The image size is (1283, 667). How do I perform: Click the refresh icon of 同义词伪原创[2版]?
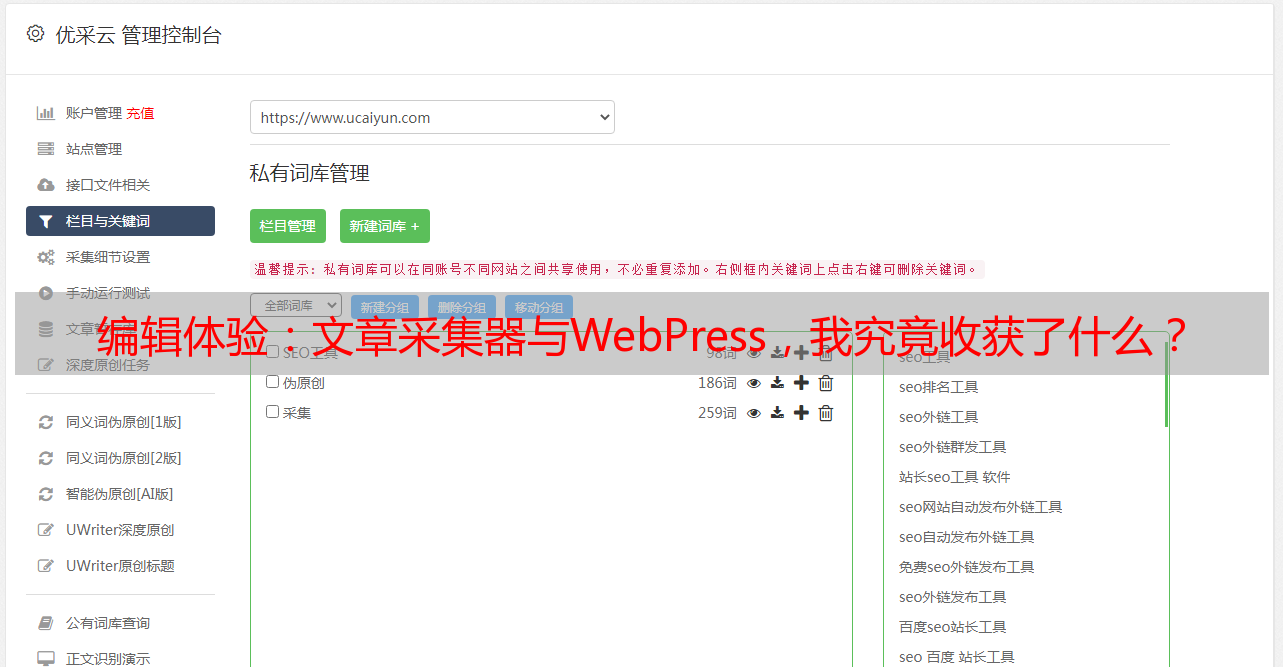45,458
